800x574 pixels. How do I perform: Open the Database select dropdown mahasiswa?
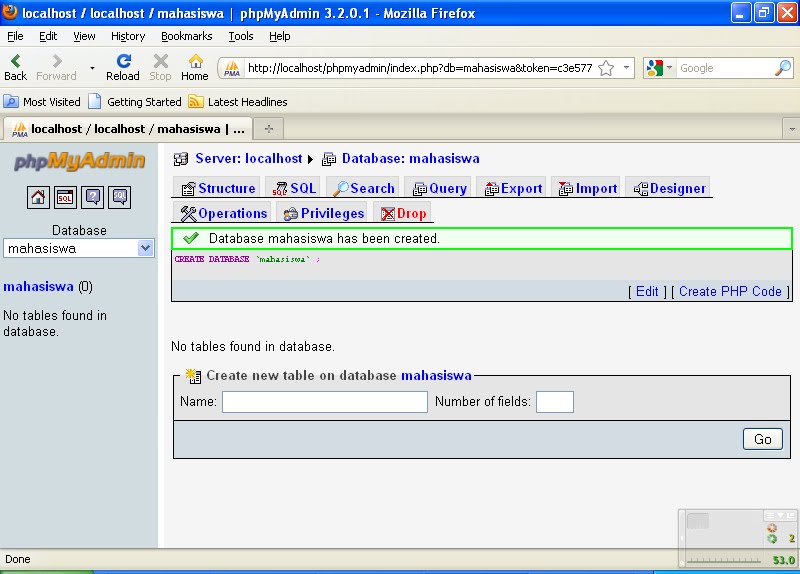pyautogui.click(x=79, y=248)
